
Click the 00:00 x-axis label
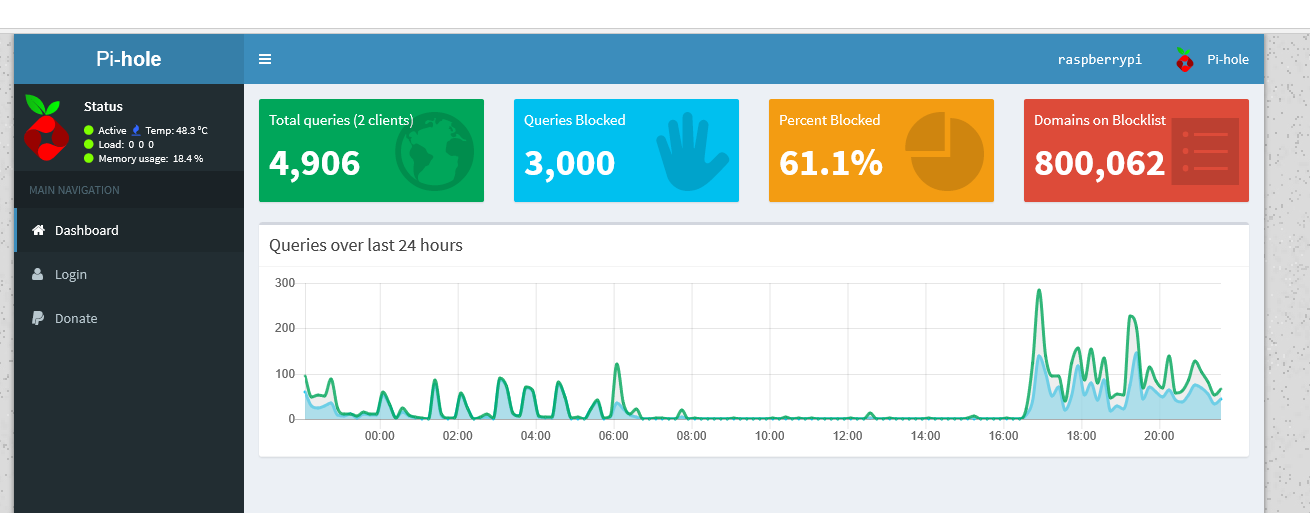tap(380, 436)
